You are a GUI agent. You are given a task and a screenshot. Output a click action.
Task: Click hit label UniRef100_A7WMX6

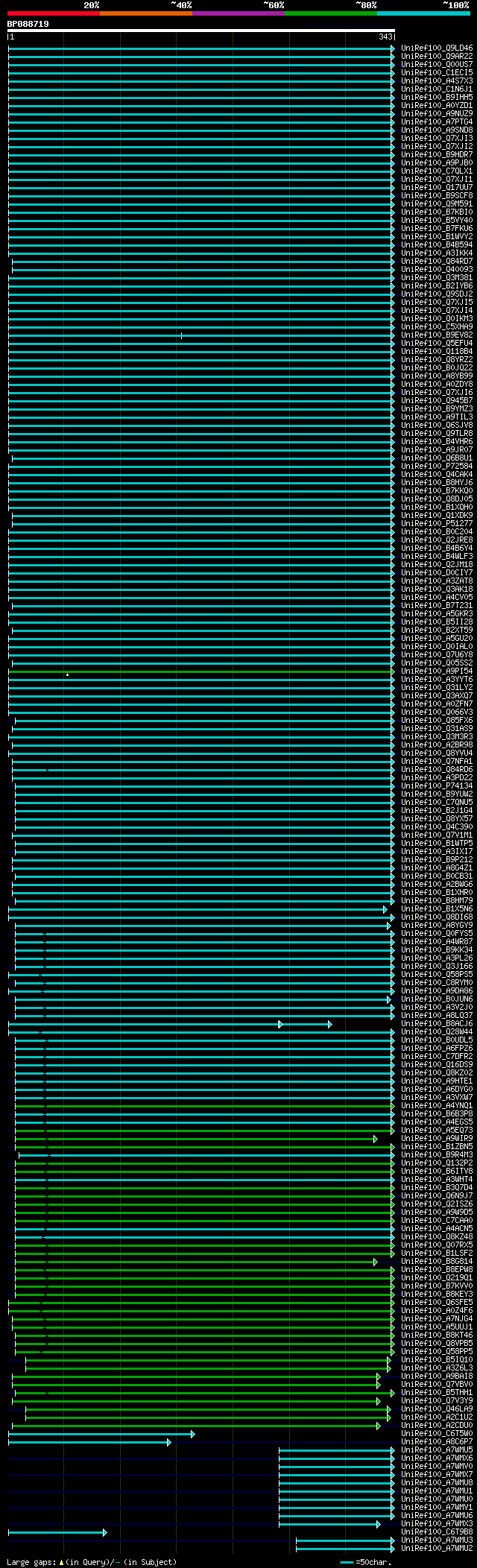point(437,1458)
